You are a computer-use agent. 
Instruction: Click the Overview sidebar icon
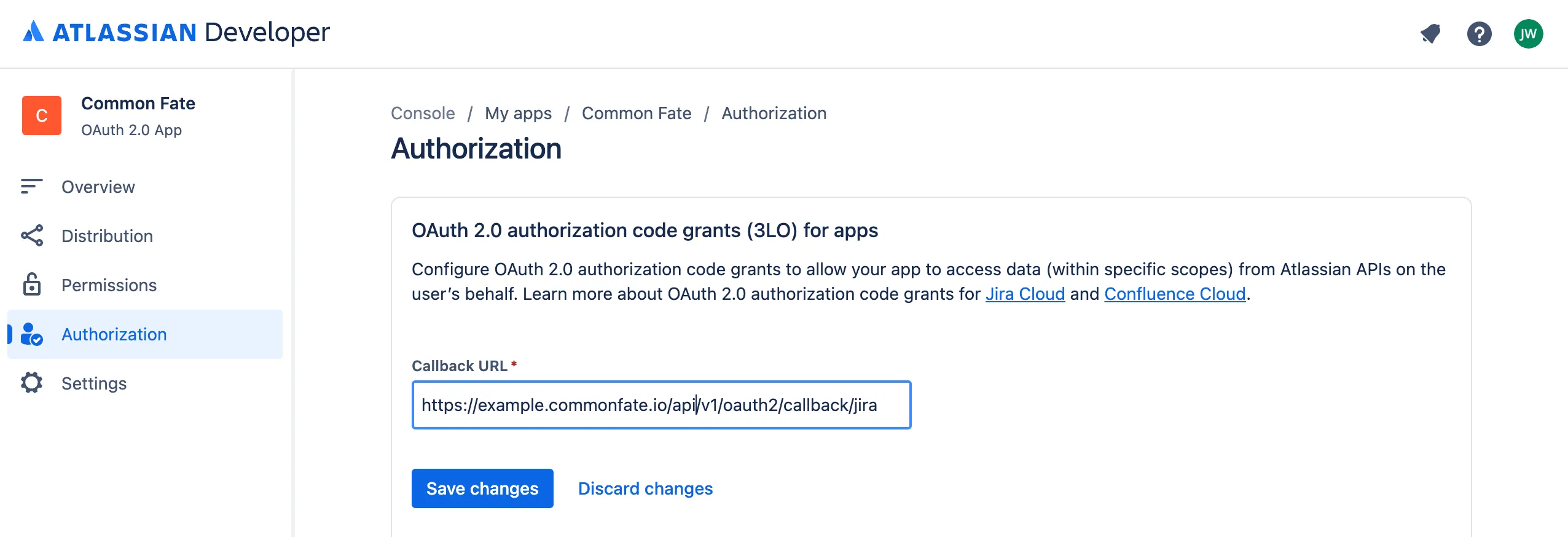click(32, 186)
